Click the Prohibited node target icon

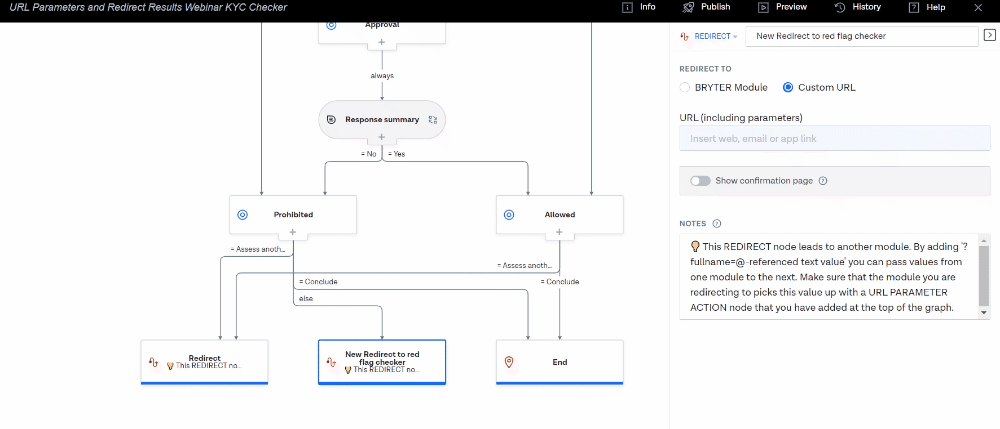click(x=242, y=215)
